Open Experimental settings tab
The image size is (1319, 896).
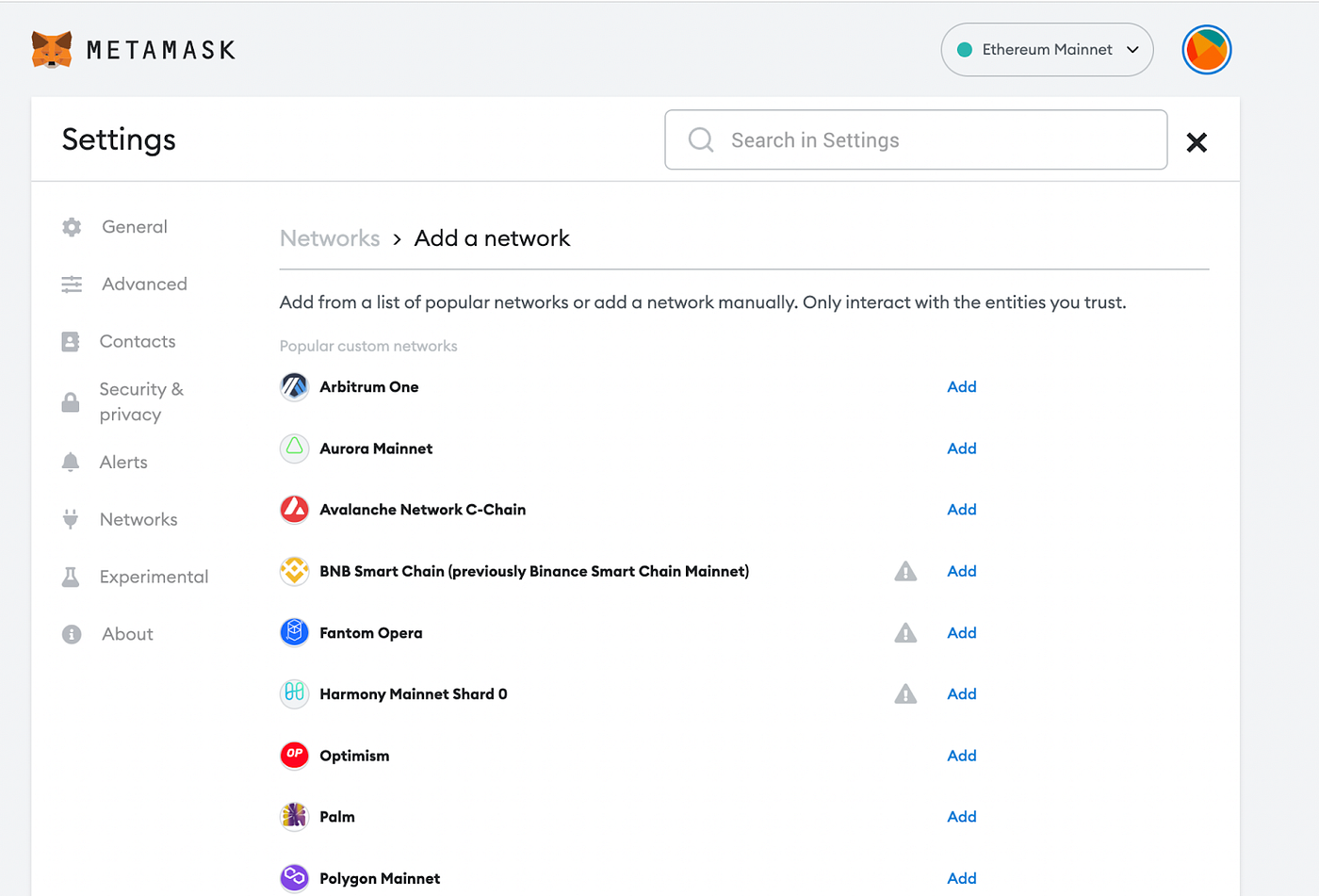(x=154, y=578)
